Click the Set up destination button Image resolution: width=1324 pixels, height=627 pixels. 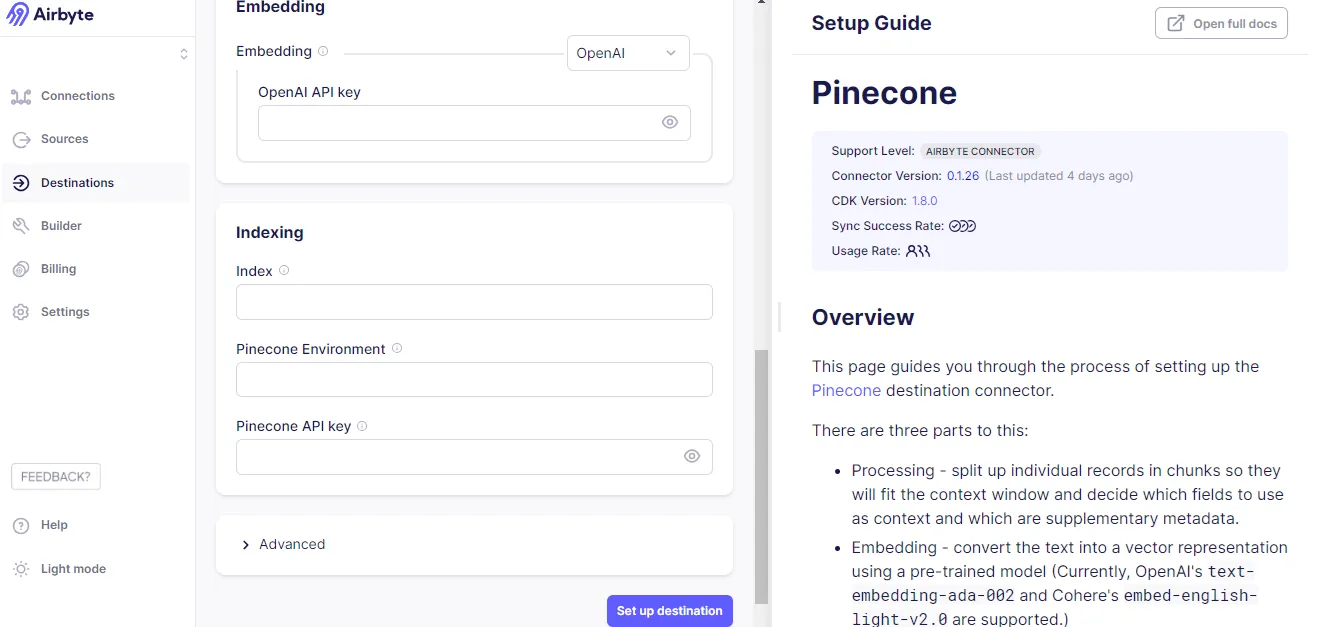click(x=669, y=611)
